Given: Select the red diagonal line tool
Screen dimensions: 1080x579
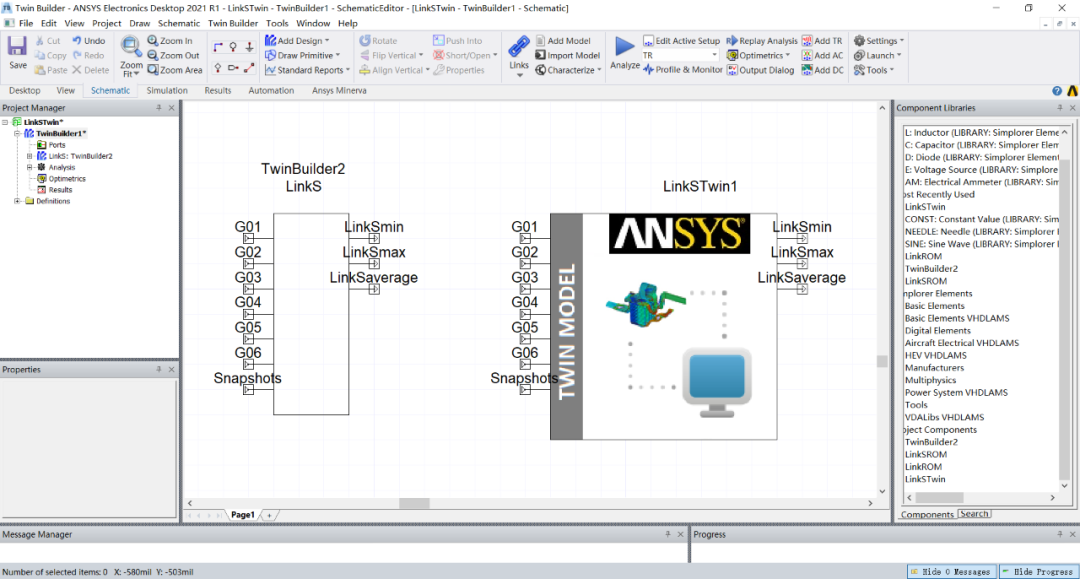Looking at the screenshot, I should click(x=249, y=67).
